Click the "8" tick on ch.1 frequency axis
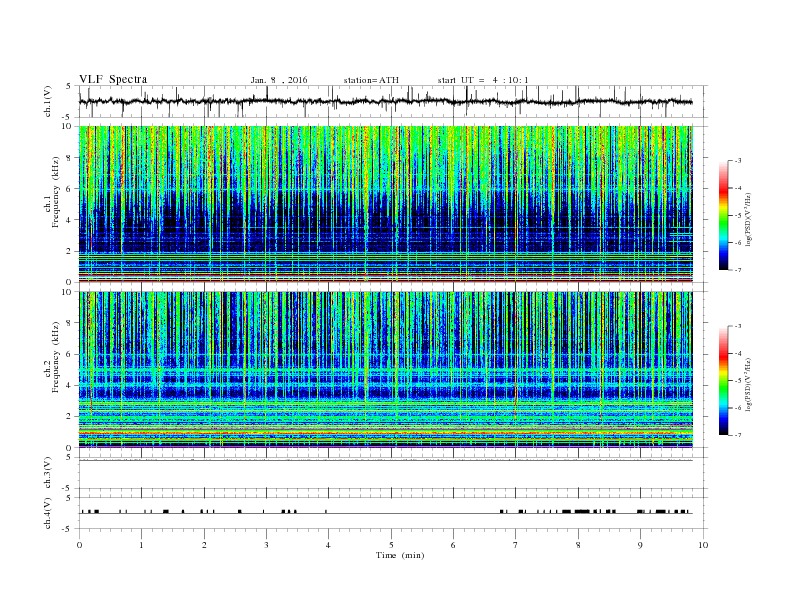Viewport: 792px width, 612px height. click(70, 158)
